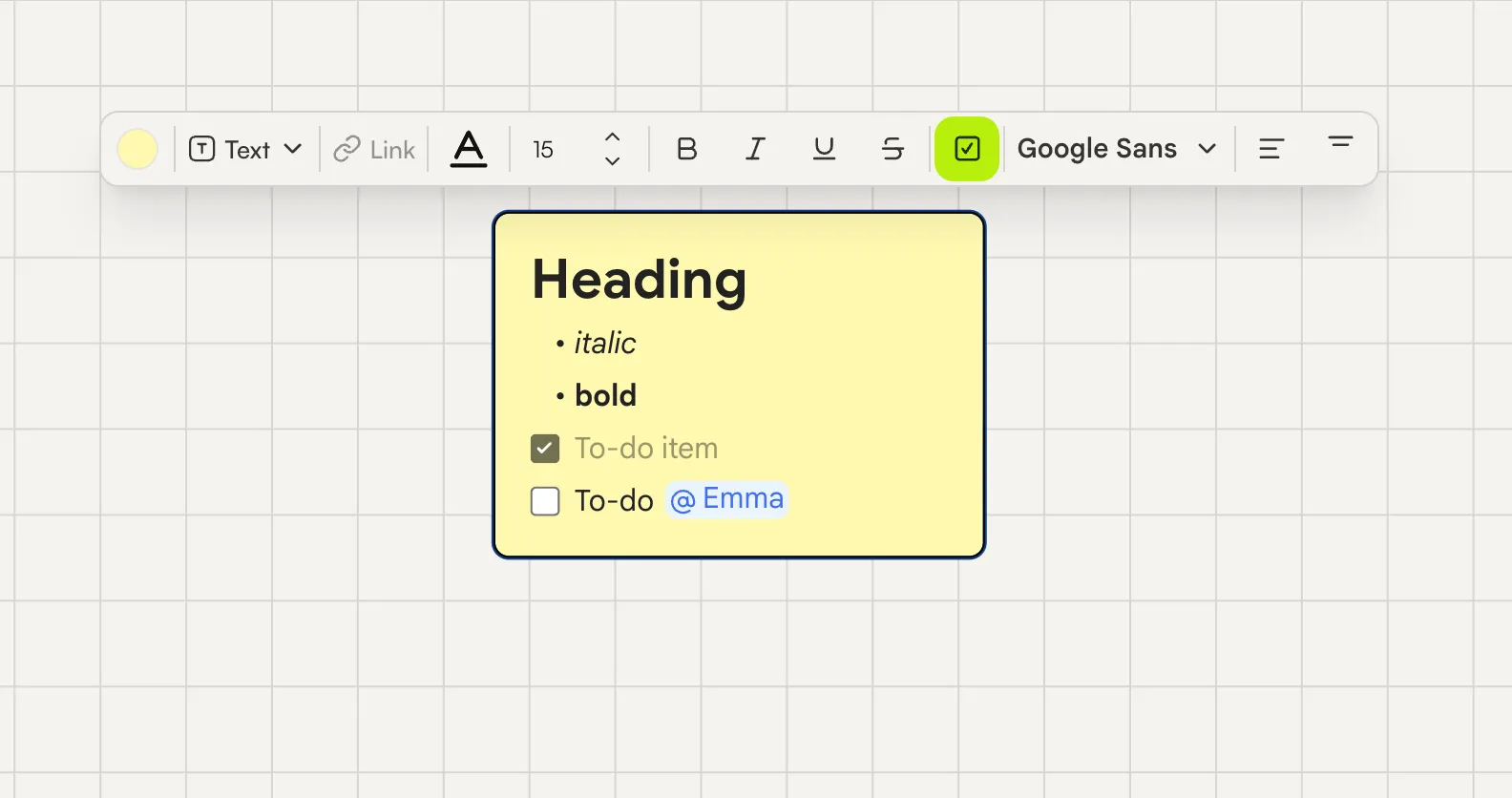Add a Link to selected text

coord(374,149)
